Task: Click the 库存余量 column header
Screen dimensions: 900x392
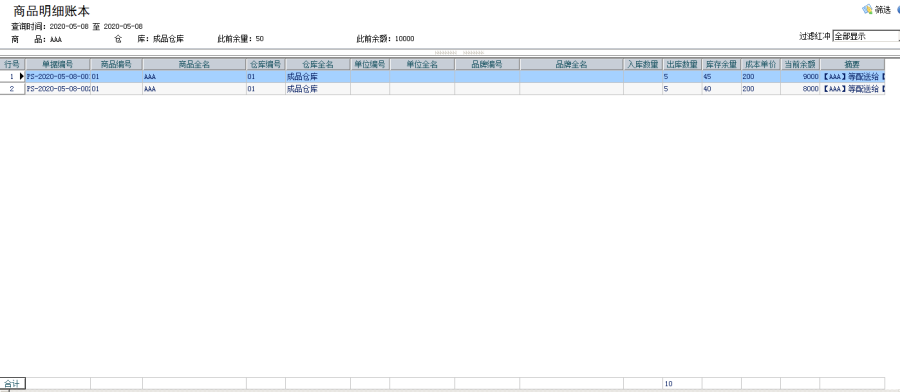Action: click(x=721, y=64)
